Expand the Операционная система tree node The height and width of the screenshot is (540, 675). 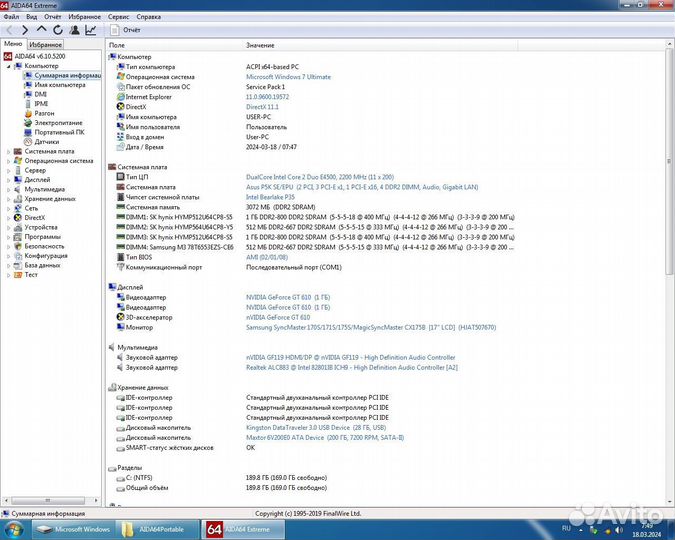pyautogui.click(x=8, y=161)
